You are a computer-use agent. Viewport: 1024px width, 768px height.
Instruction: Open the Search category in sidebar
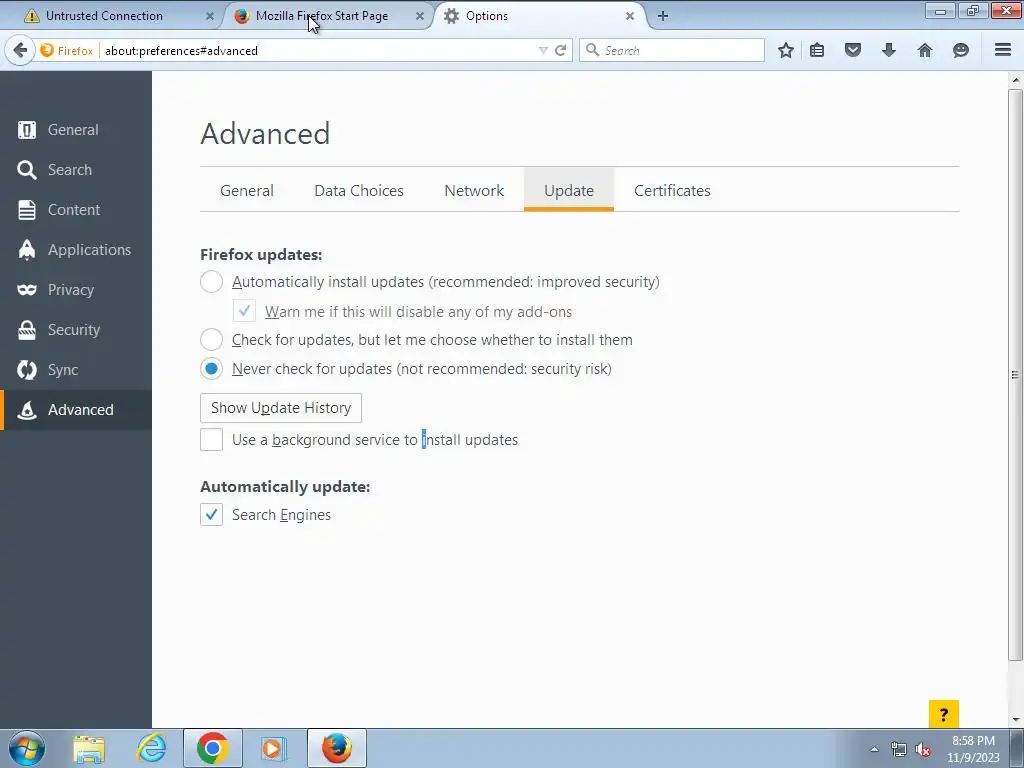pos(76,170)
